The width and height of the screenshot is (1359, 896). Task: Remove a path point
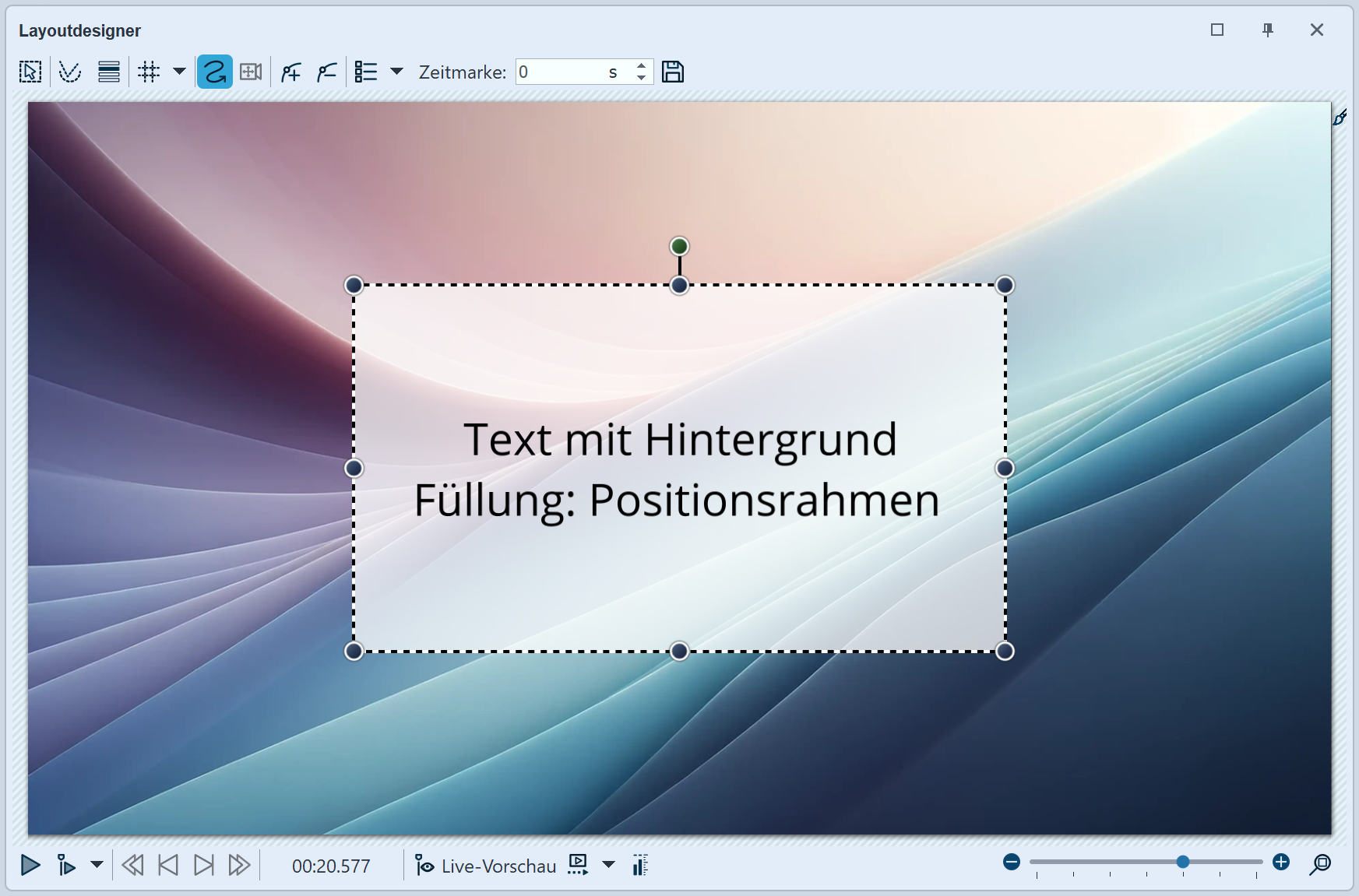click(x=326, y=72)
